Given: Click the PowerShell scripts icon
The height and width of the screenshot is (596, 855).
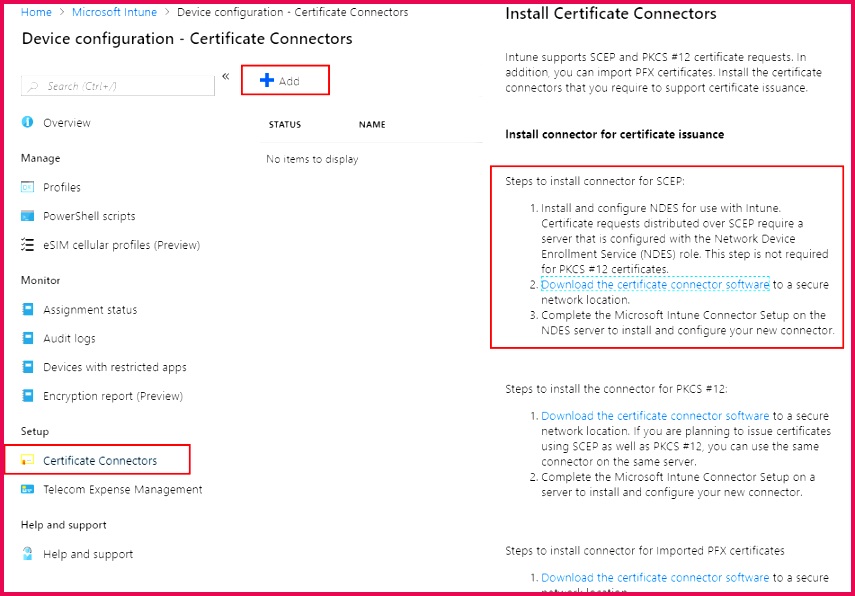Looking at the screenshot, I should point(27,216).
